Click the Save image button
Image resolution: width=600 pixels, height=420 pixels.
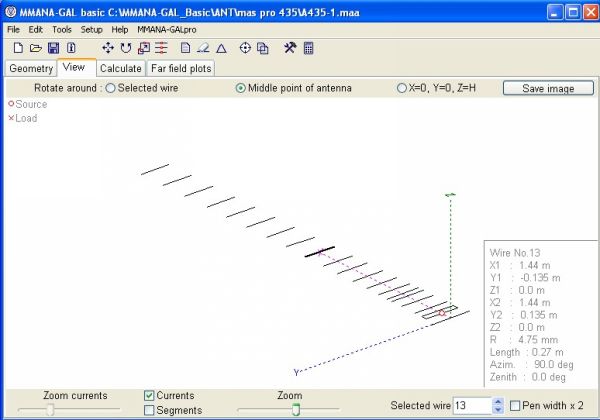tap(548, 88)
